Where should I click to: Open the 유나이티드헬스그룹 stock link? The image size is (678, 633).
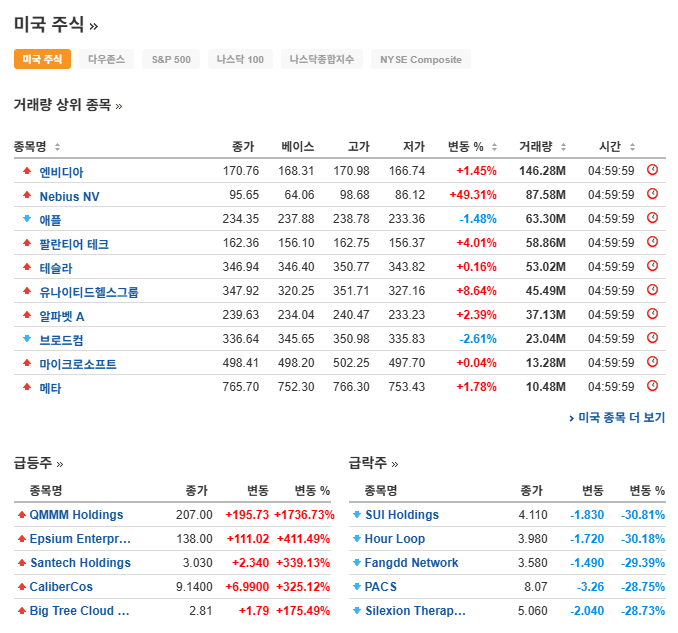point(89,292)
